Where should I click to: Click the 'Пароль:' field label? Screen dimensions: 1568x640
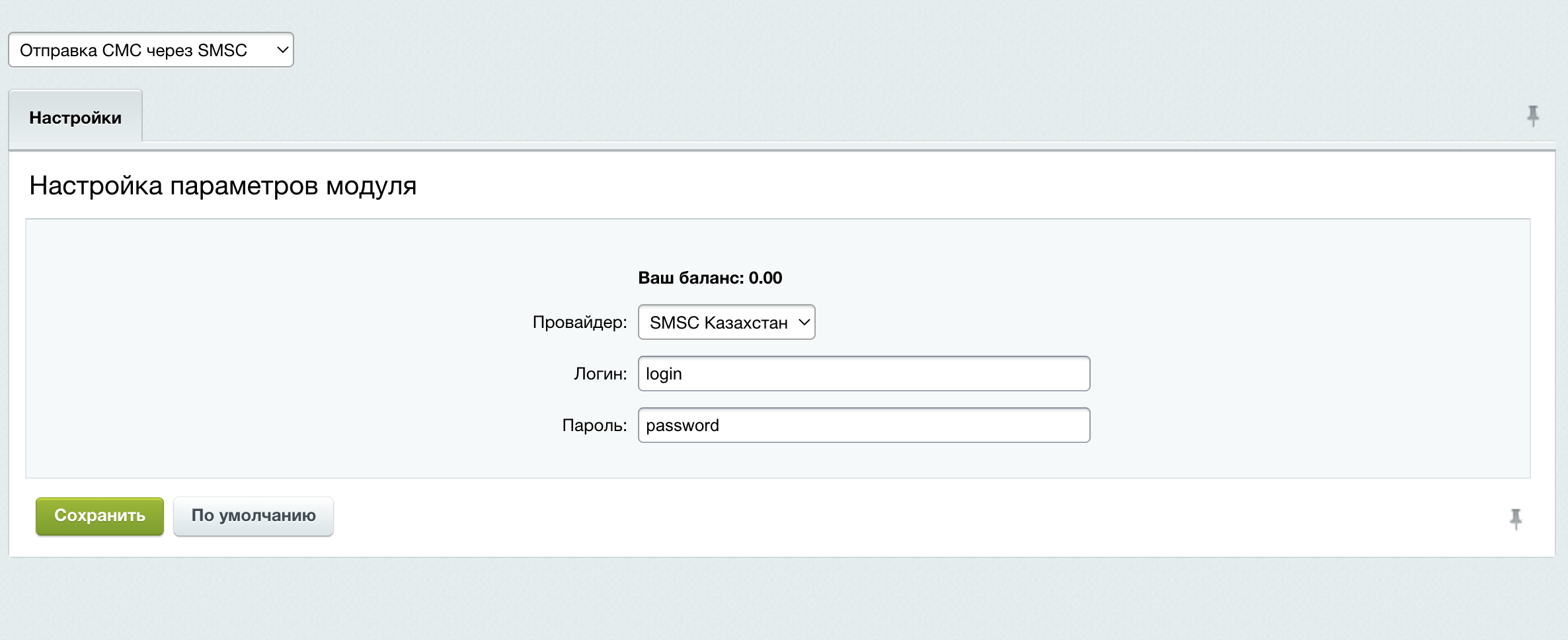pyautogui.click(x=594, y=426)
